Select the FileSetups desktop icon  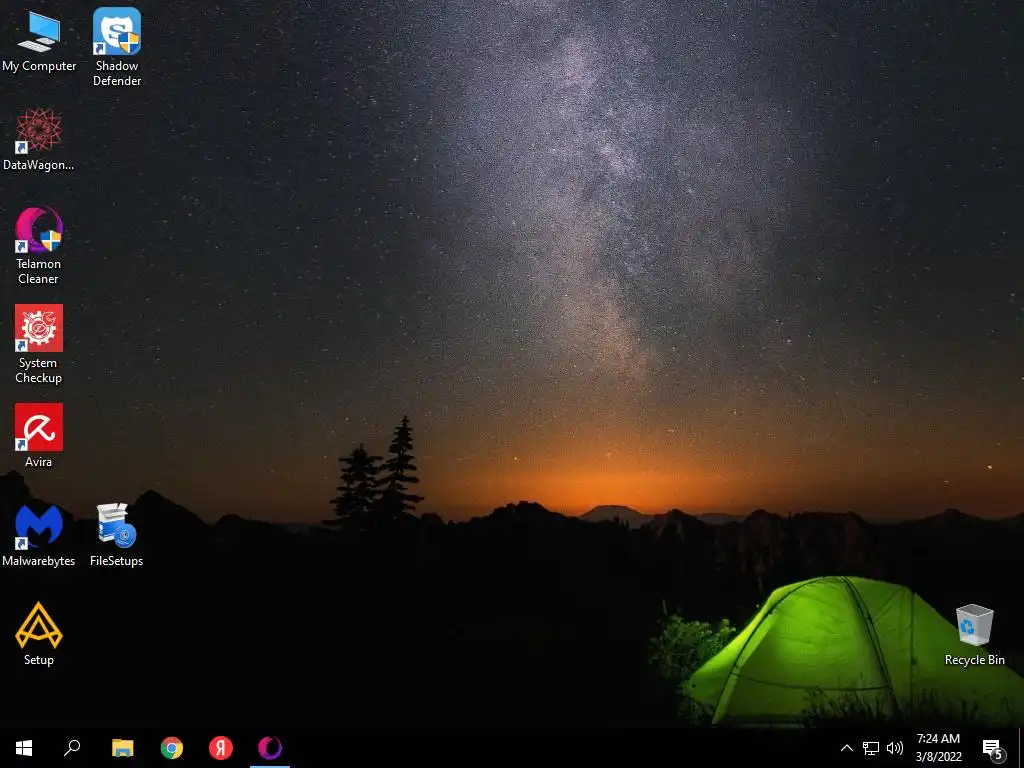point(116,535)
